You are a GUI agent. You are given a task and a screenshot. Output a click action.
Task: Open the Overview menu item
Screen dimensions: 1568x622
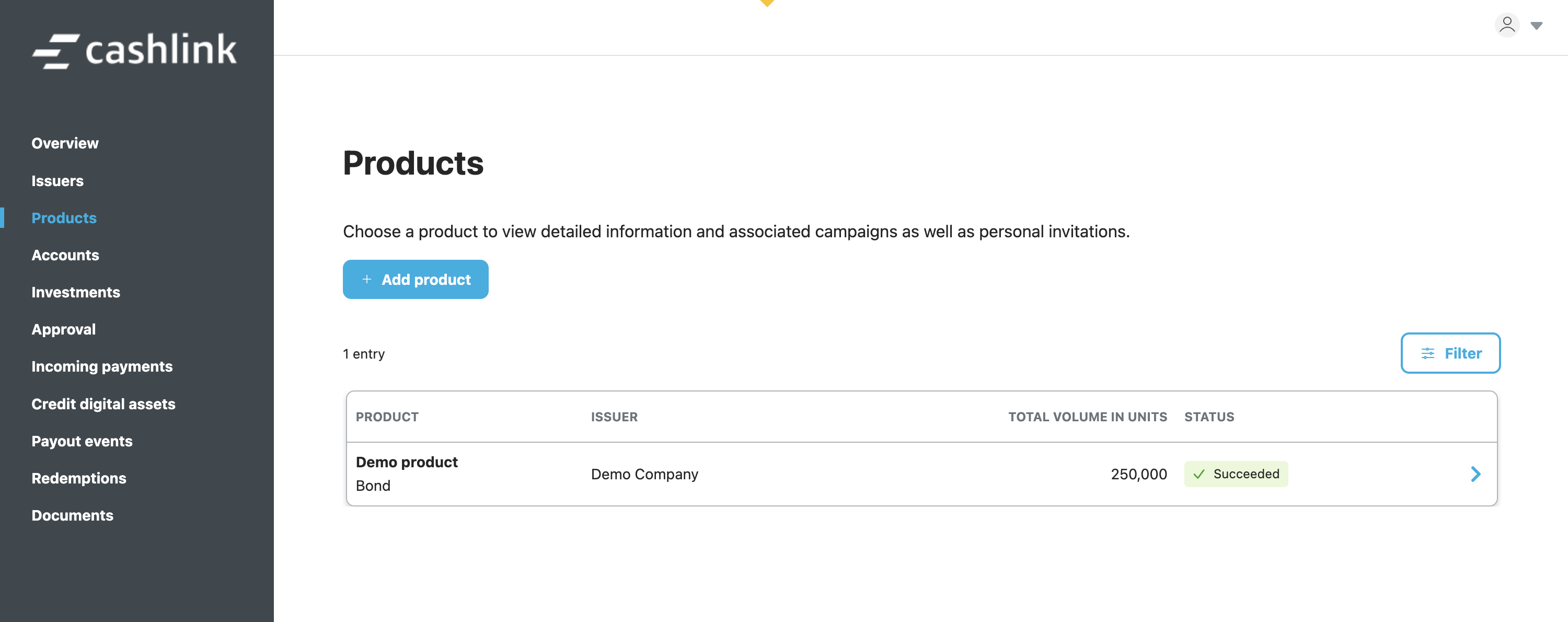(64, 143)
